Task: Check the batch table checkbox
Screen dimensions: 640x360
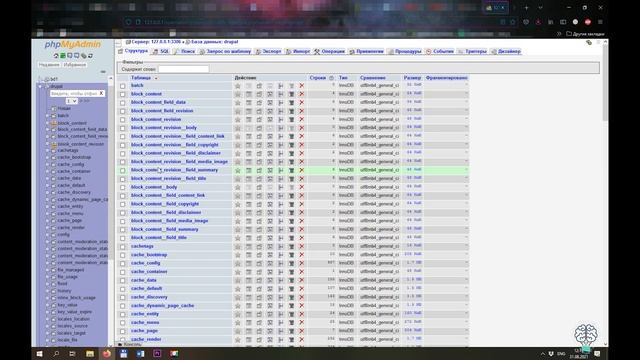Action: point(122,86)
